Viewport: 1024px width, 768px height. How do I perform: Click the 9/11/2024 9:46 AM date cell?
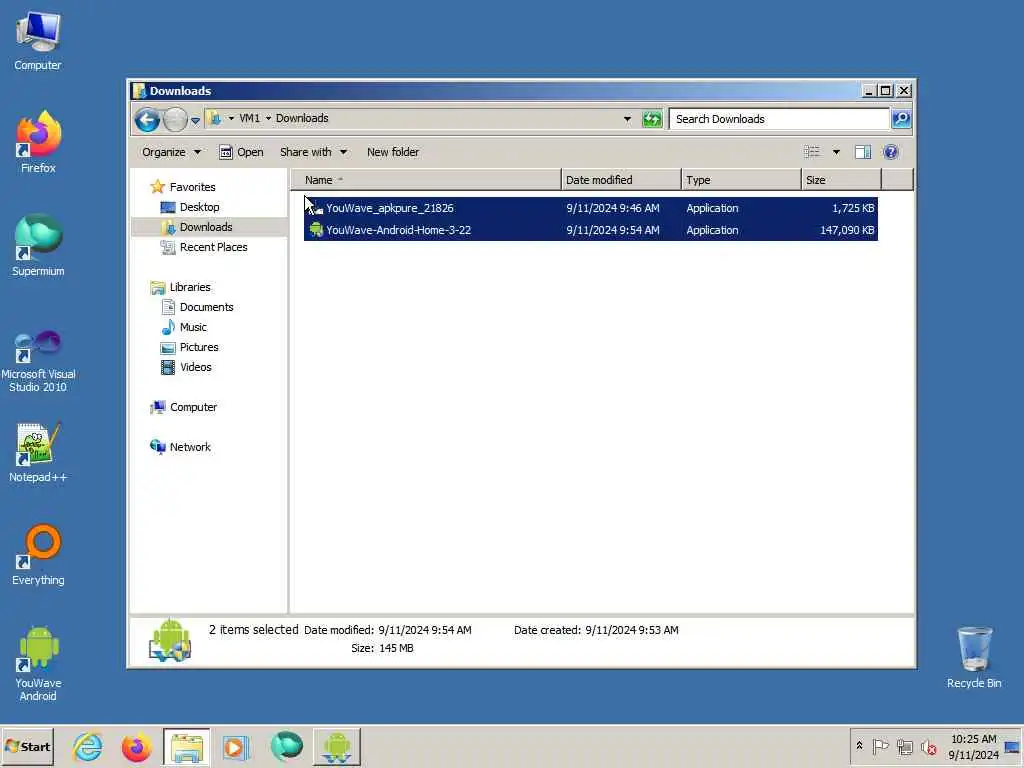tap(613, 208)
